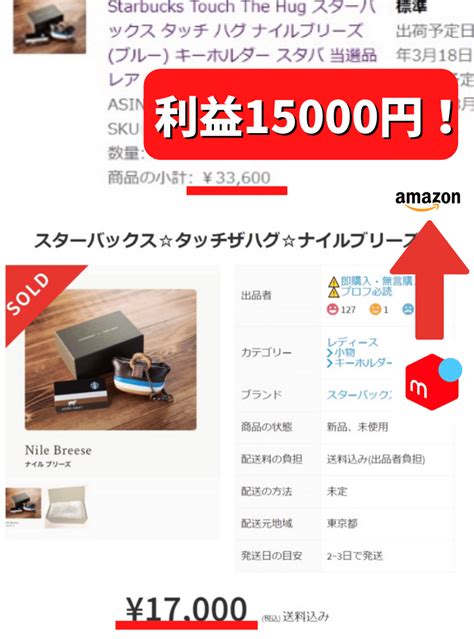Click the Amazon logo
Image resolution: width=474 pixels, height=639 pixels.
pos(428,200)
